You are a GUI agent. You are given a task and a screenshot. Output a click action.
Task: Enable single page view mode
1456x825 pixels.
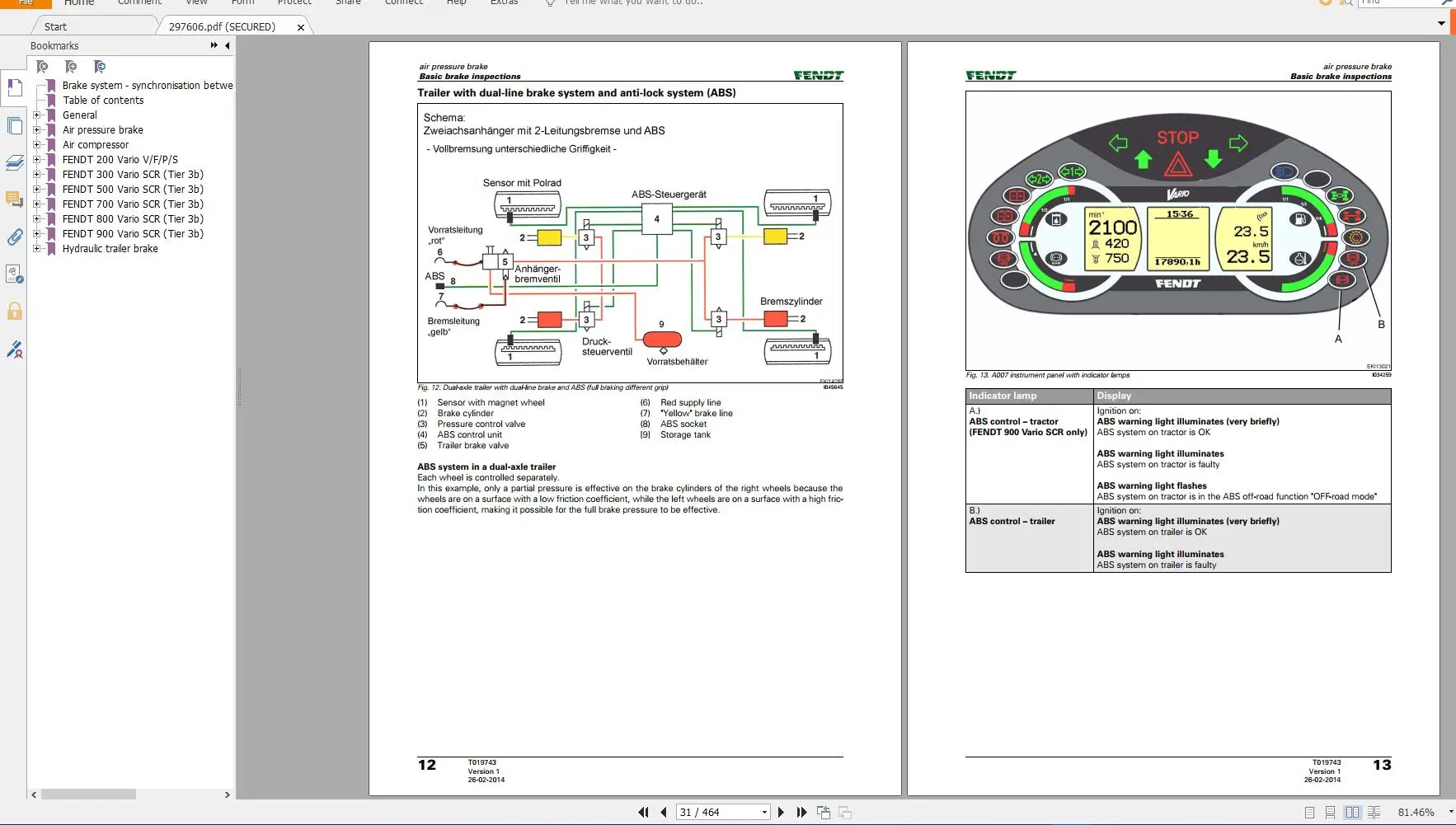[1309, 813]
